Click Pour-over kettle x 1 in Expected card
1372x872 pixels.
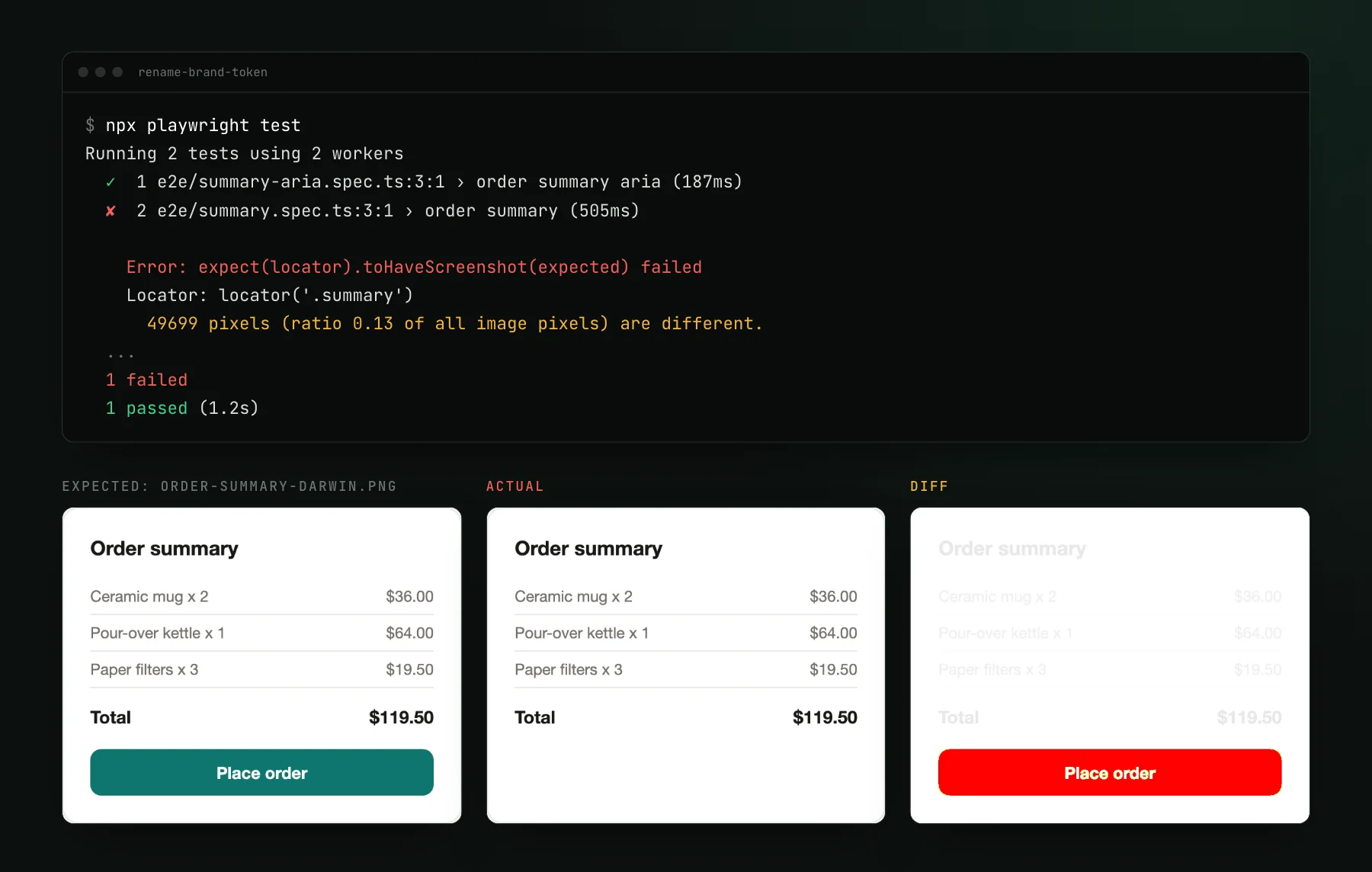coord(158,633)
